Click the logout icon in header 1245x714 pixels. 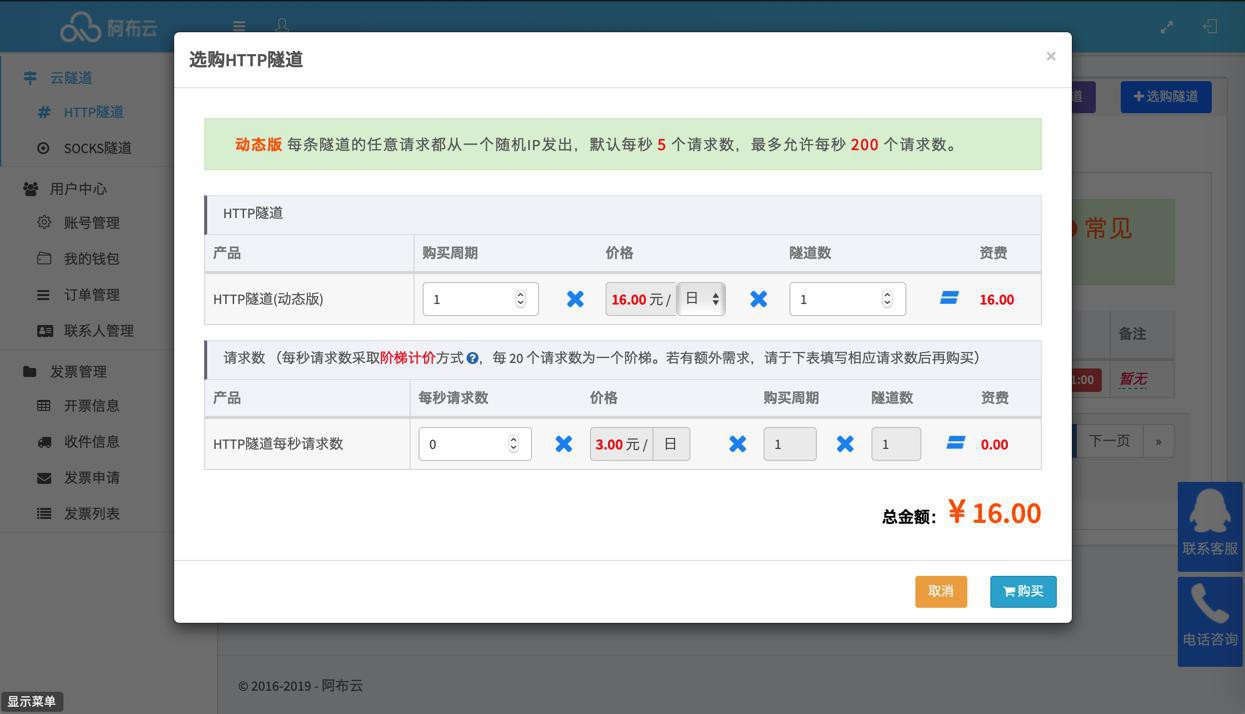(1210, 27)
